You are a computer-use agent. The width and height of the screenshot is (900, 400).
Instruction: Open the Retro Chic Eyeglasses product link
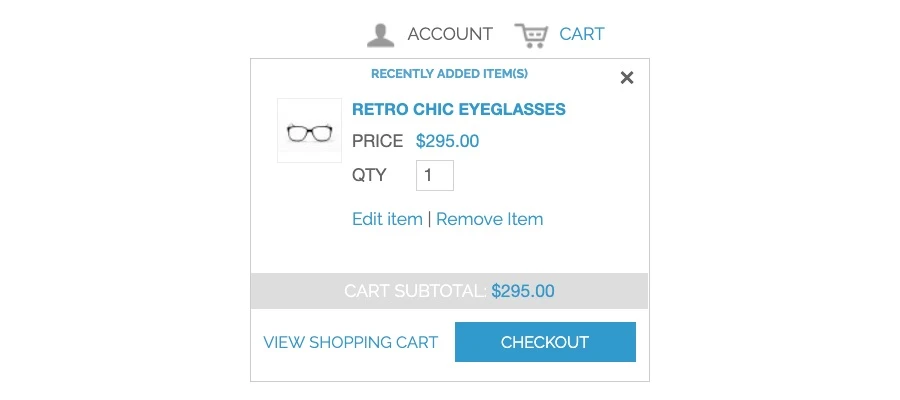point(459,110)
